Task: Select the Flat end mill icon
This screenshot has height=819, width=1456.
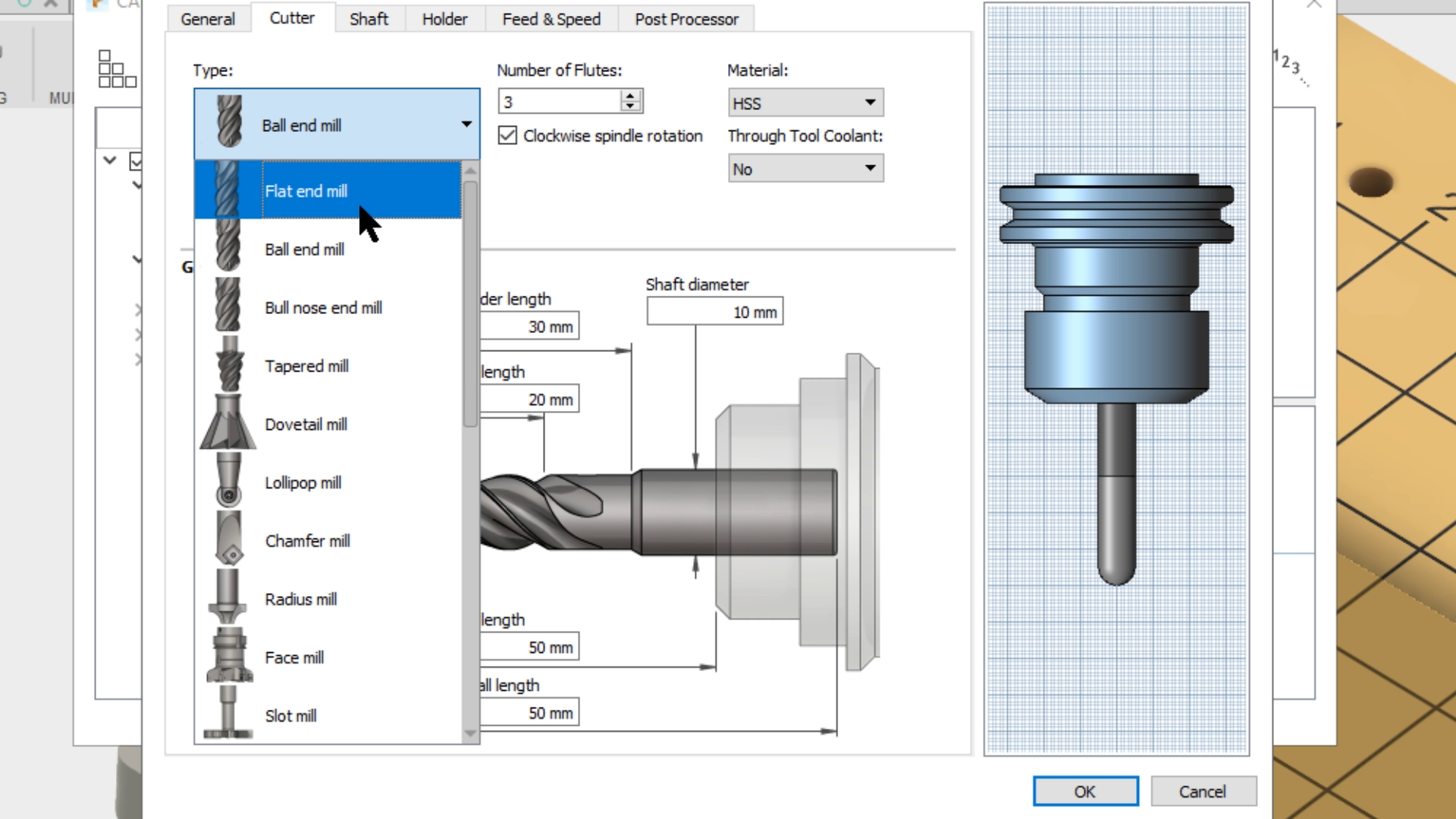Action: pos(227,190)
